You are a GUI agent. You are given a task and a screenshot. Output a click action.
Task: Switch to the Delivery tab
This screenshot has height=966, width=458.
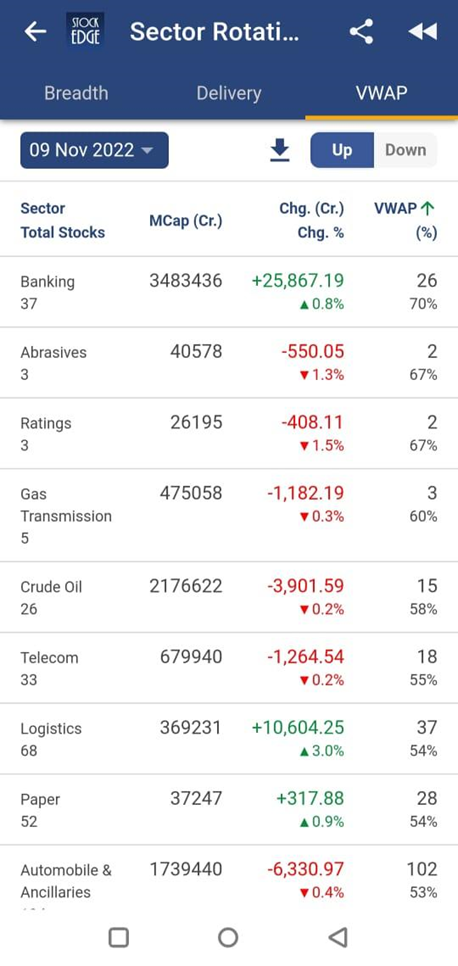229,93
